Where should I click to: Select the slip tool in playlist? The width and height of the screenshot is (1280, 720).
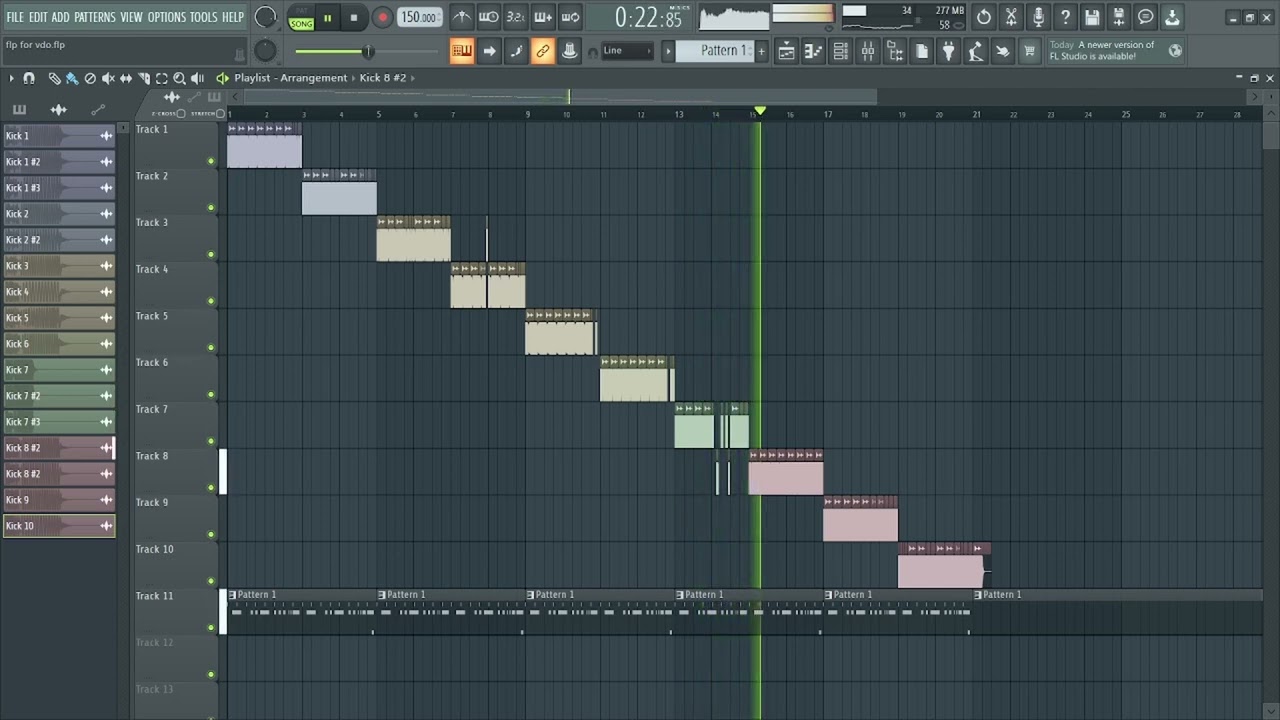pos(126,78)
